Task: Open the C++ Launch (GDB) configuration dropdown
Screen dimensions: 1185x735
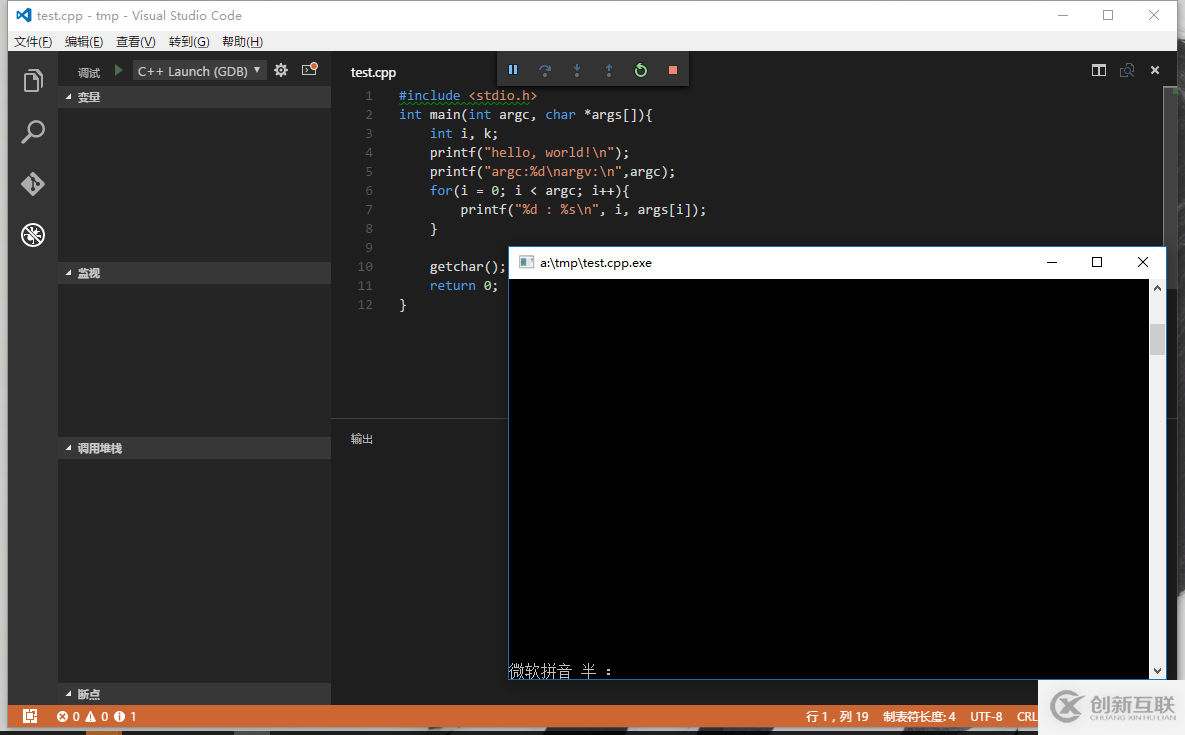Action: (199, 70)
